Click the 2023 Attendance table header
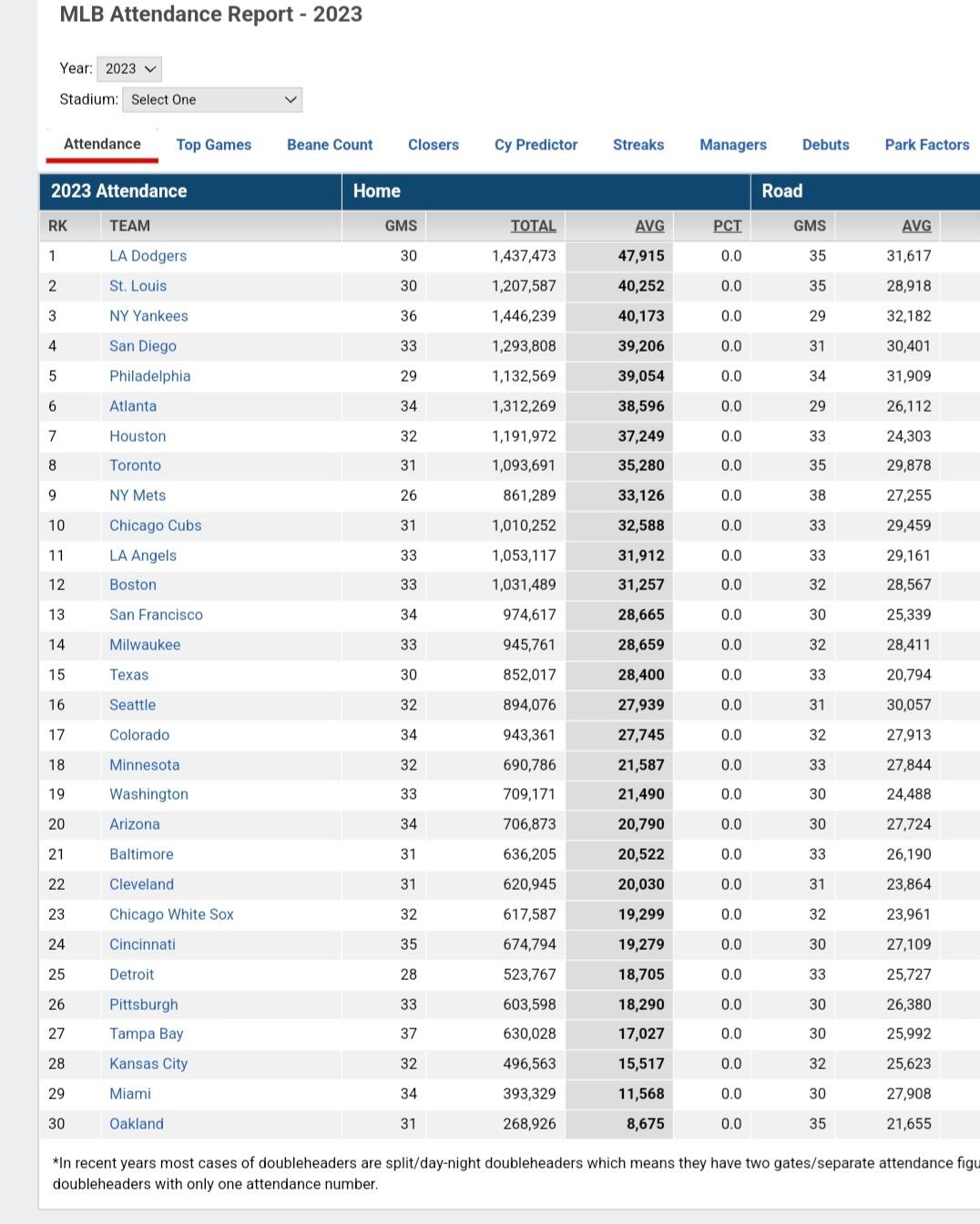The height and width of the screenshot is (1224, 980). (x=118, y=191)
